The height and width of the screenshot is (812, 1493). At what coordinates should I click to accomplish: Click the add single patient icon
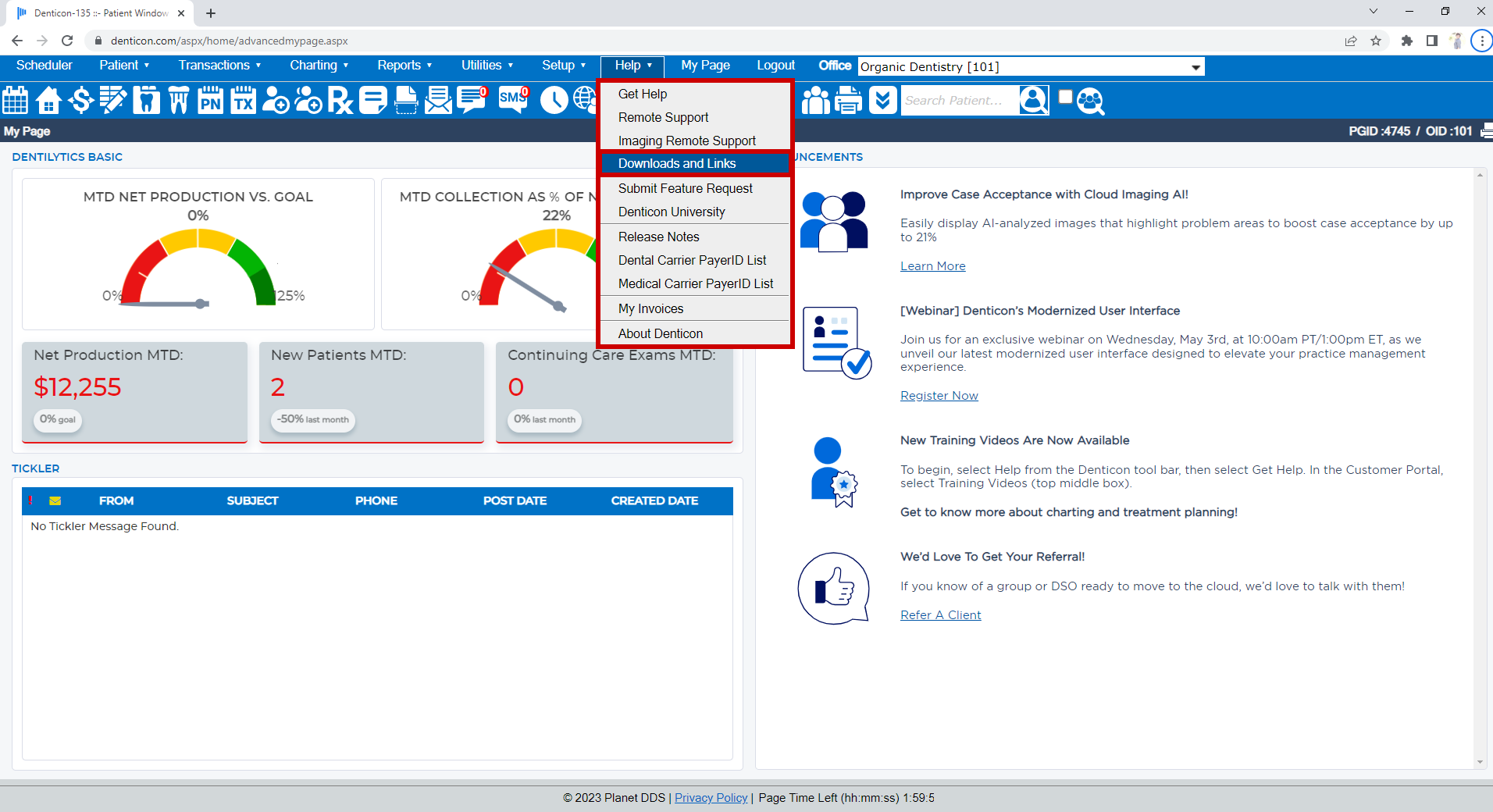276,100
